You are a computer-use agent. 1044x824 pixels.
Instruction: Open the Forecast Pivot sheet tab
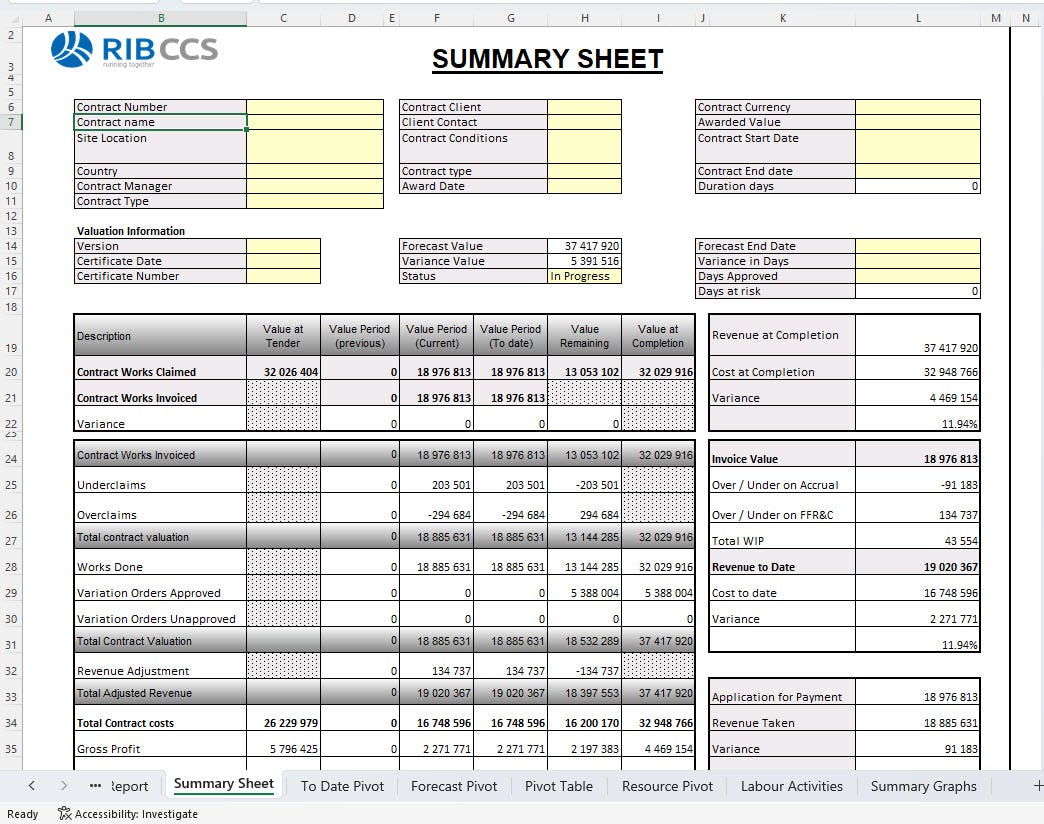(x=454, y=786)
